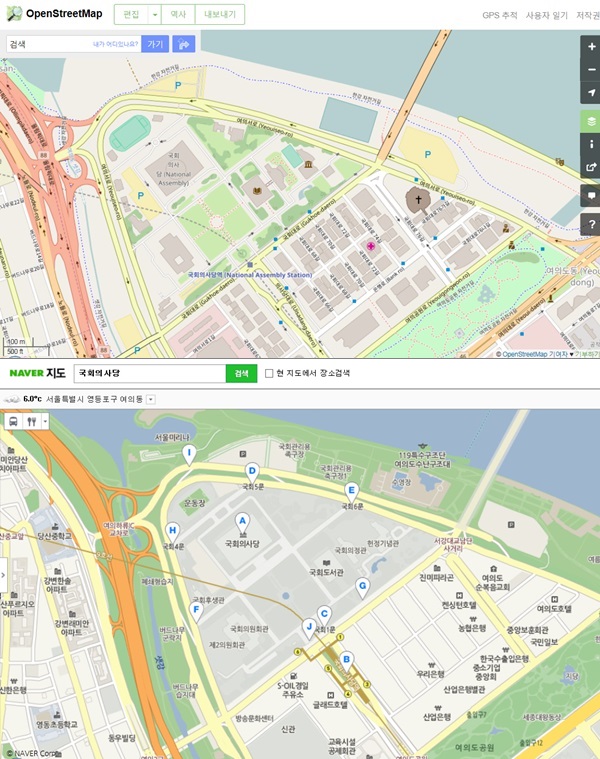The image size is (600, 759).
Task: Toggle the bus transit icon on Naver map
Action: point(13,421)
